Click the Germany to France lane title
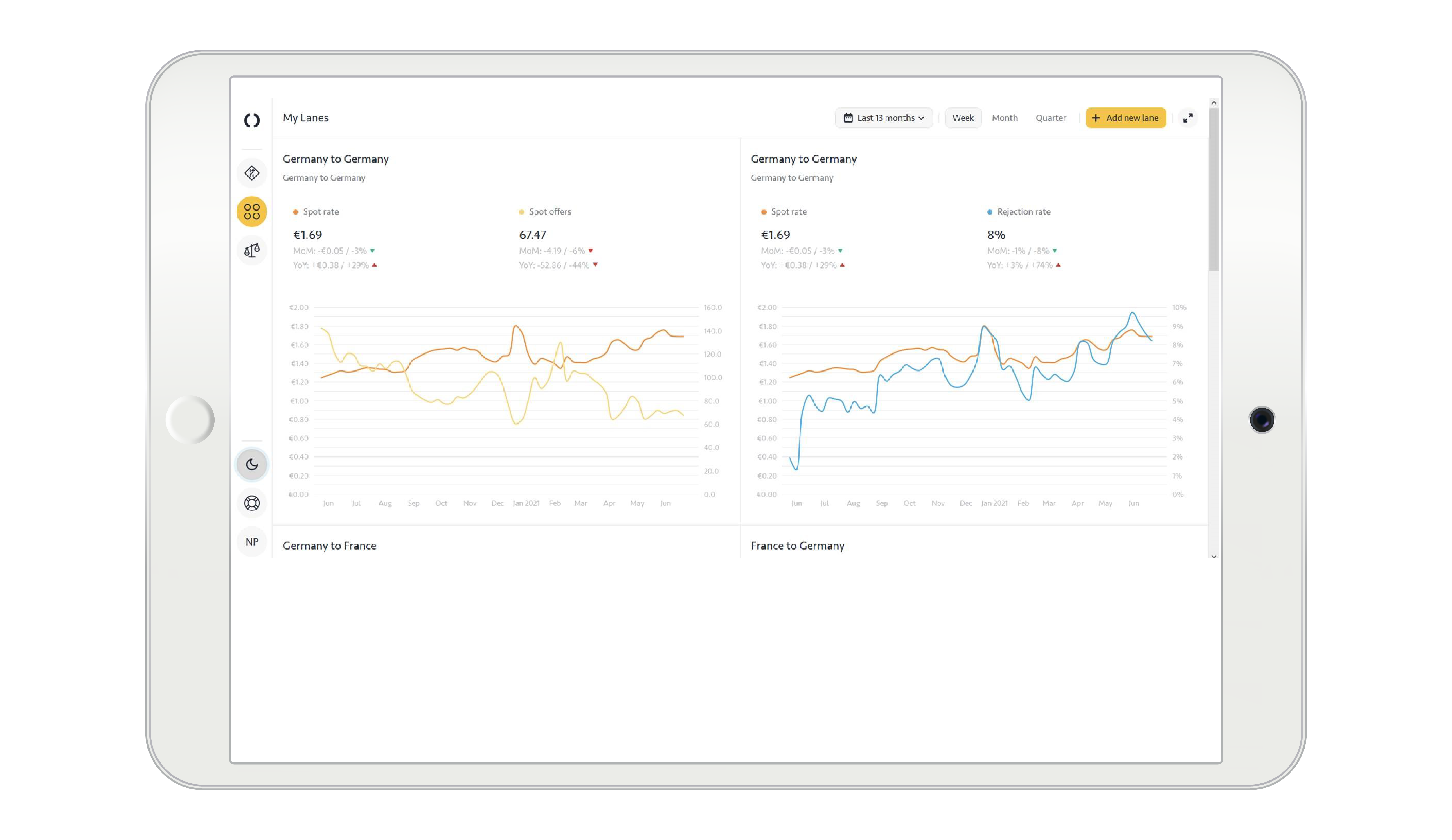Screen dimensions: 1452x840 coord(329,546)
